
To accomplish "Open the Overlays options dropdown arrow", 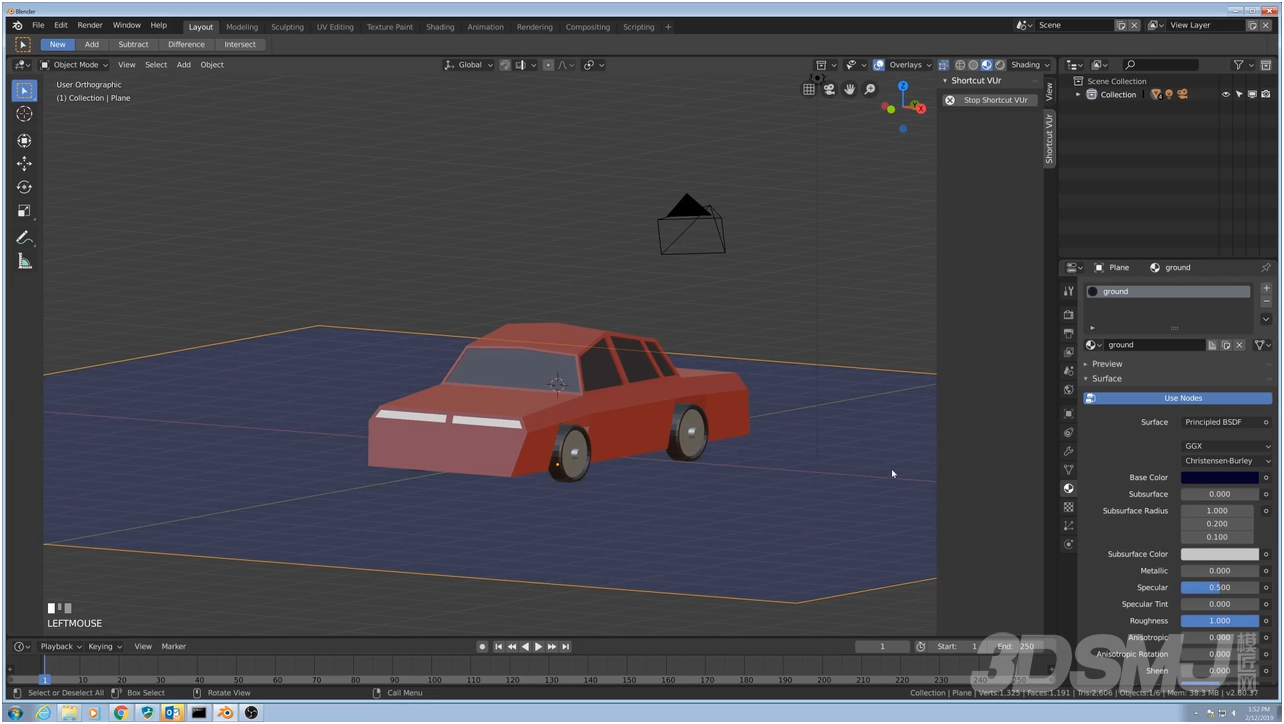I will [929, 65].
